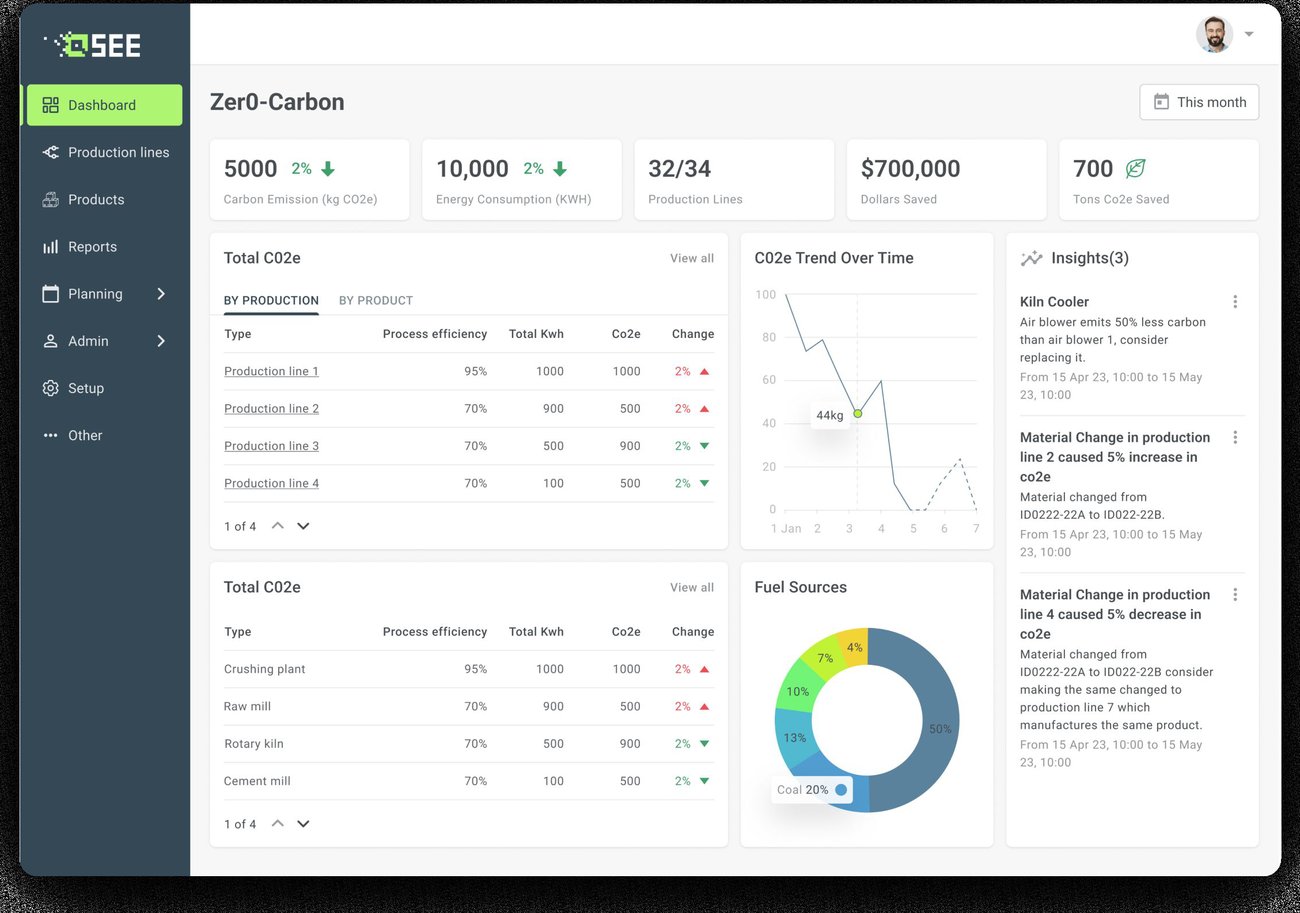Image resolution: width=1300 pixels, height=913 pixels.
Task: Click View all on the top Total C02e card
Action: pos(692,258)
